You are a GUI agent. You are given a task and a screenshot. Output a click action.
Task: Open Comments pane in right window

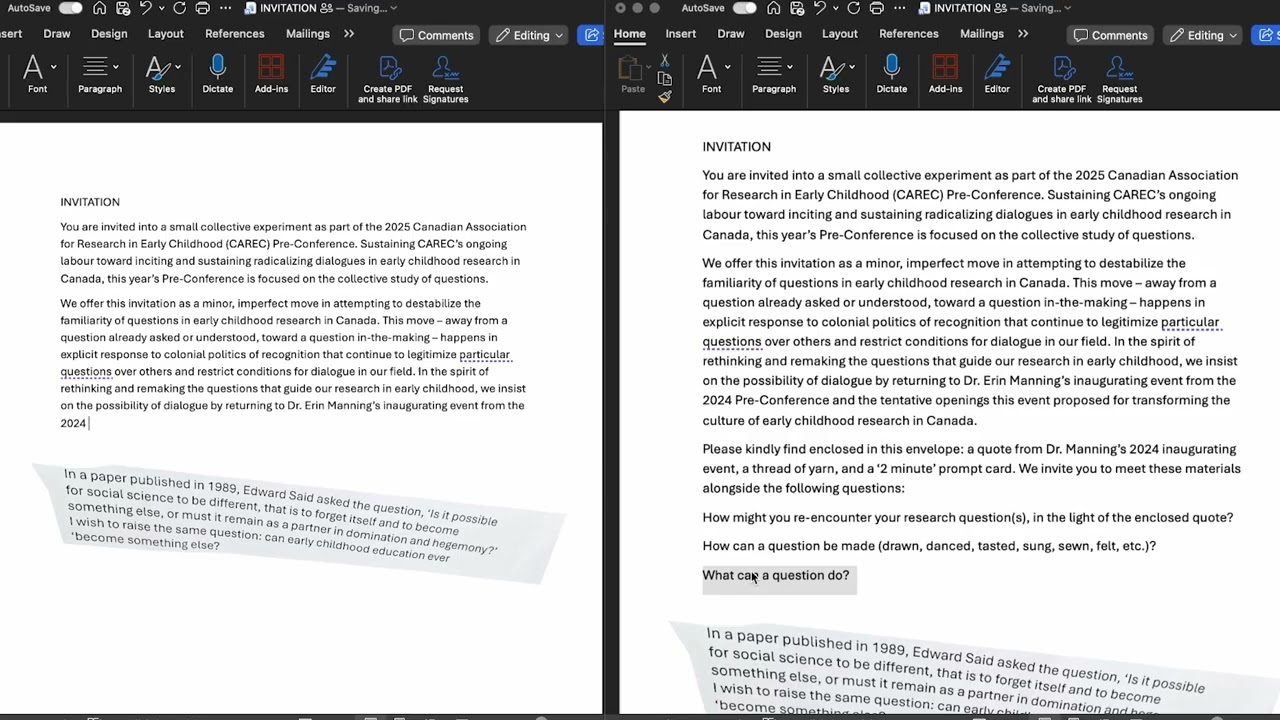tap(1110, 35)
